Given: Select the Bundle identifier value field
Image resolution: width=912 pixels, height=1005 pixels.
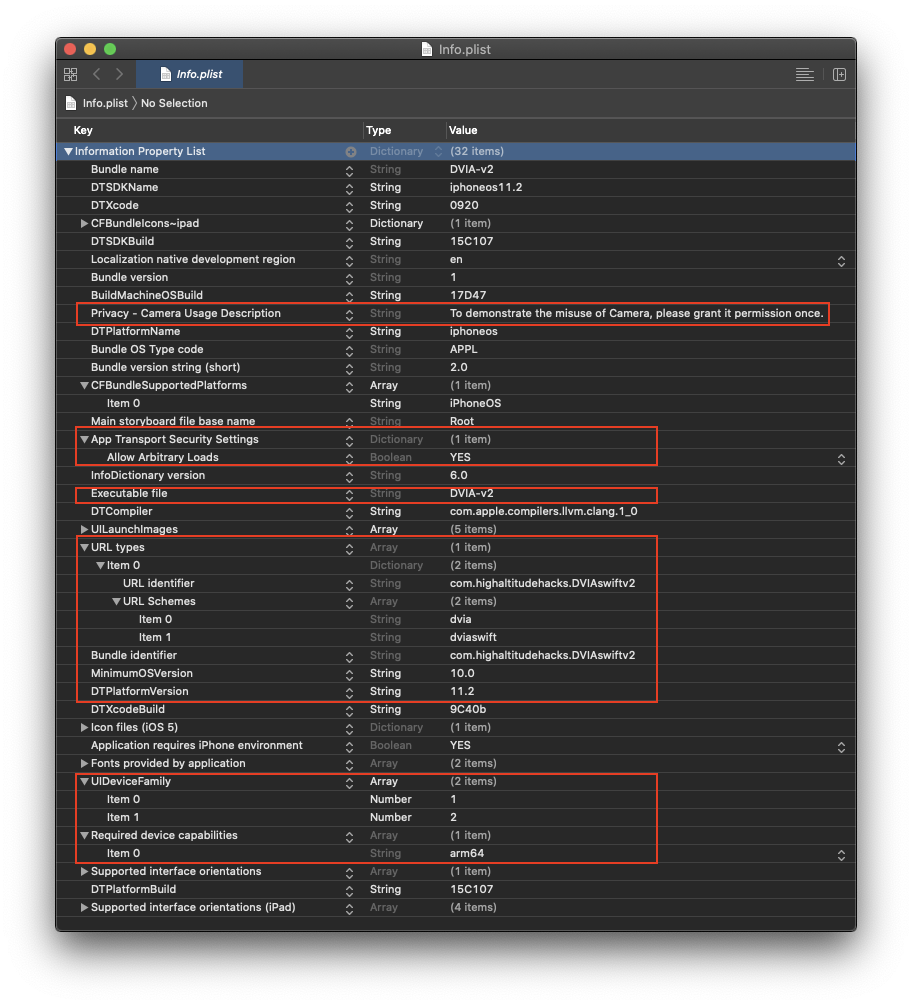Looking at the screenshot, I should tap(542, 655).
